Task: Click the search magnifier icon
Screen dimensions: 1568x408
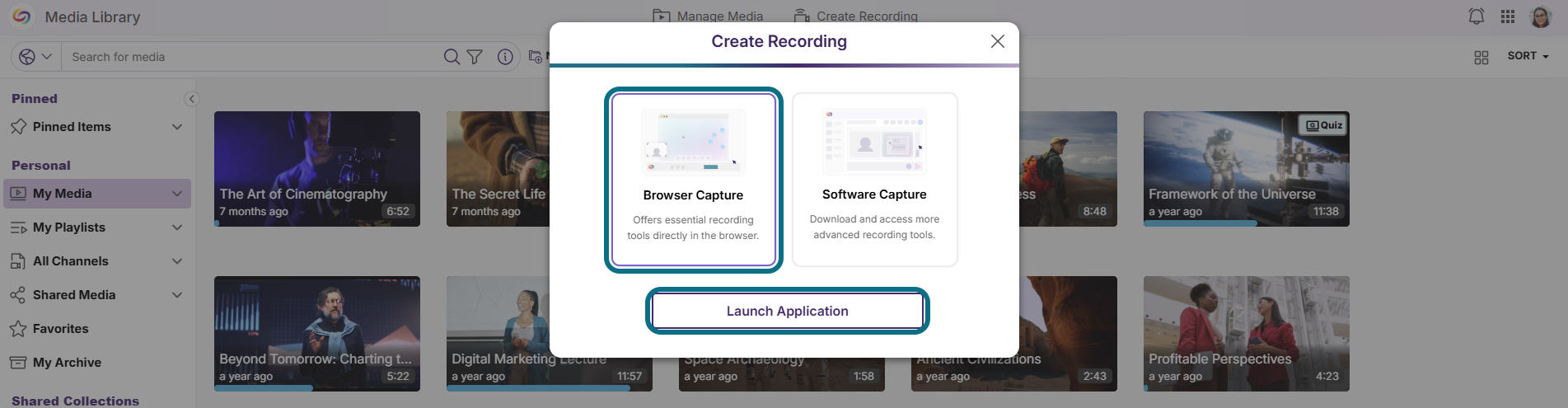Action: [452, 57]
